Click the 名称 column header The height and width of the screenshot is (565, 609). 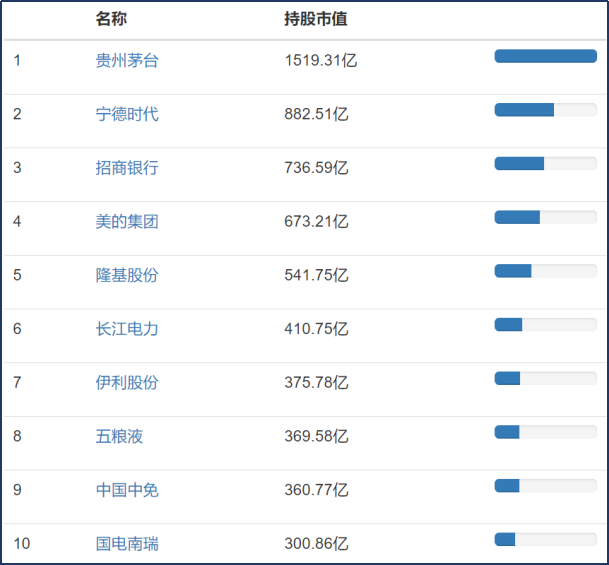[x=111, y=19]
